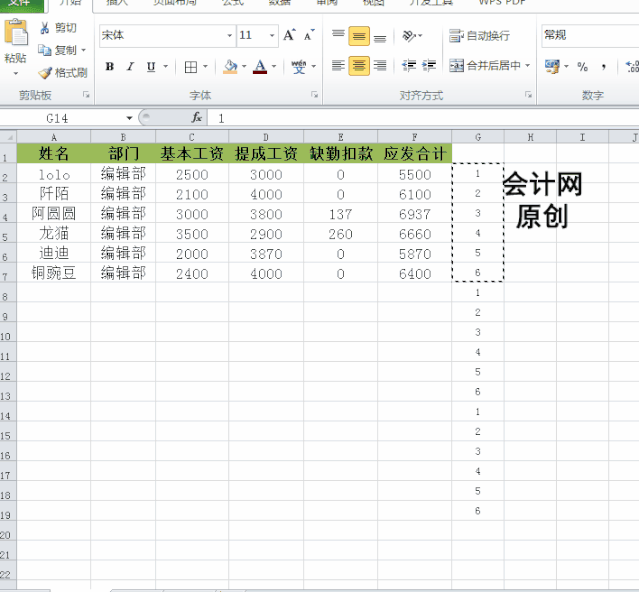
Task: Expand the Paste options arrow
Action: [x=15, y=74]
